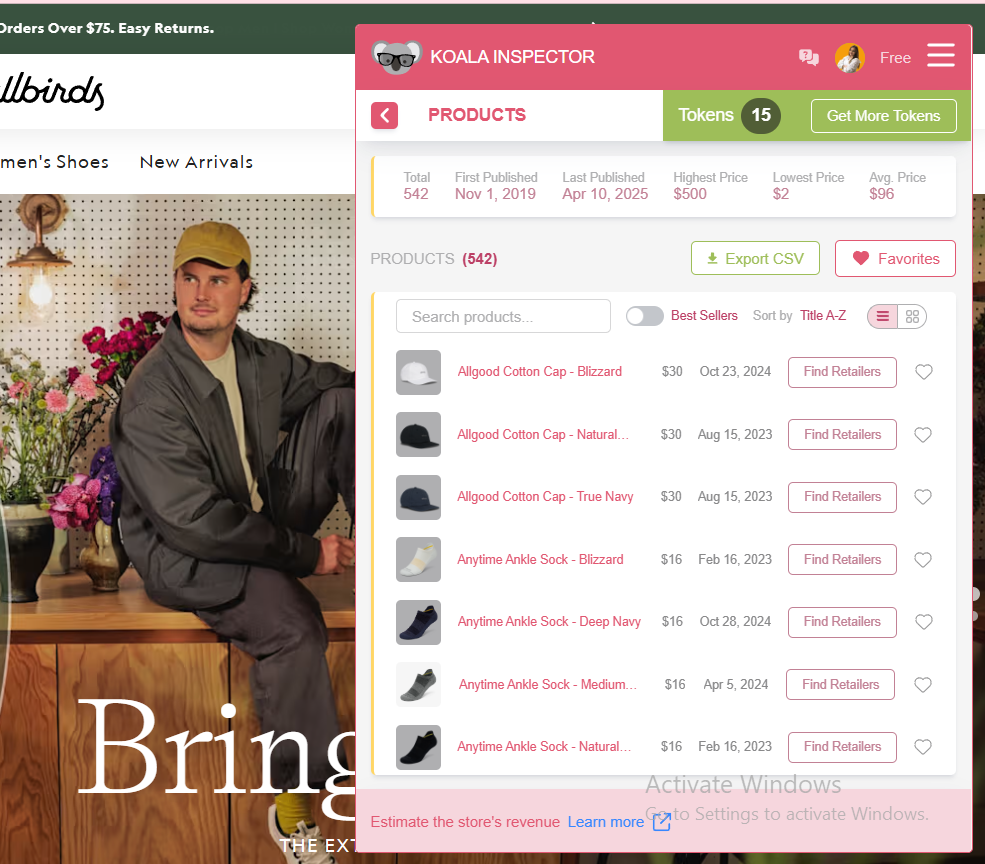This screenshot has height=864, width=985.
Task: Click the Anytime Ankle Sock - Blizzard thumbnail
Action: tap(418, 560)
